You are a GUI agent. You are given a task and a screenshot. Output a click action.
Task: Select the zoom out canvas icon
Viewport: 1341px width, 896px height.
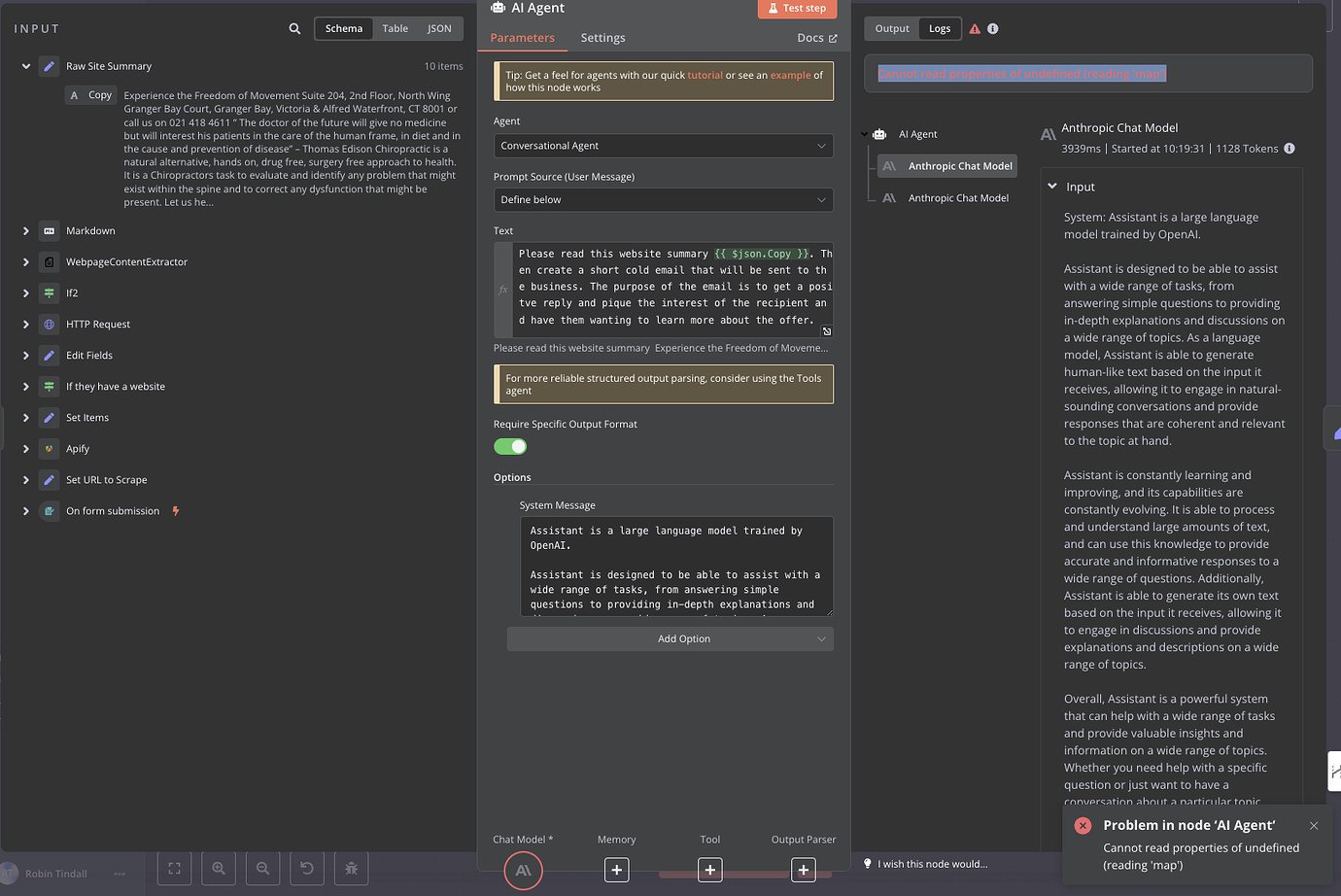[262, 869]
